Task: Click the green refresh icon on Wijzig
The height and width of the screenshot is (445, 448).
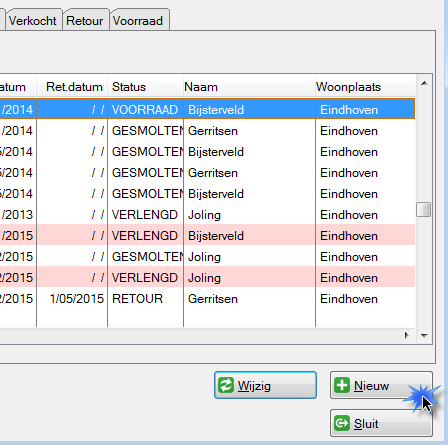Action: (226, 385)
